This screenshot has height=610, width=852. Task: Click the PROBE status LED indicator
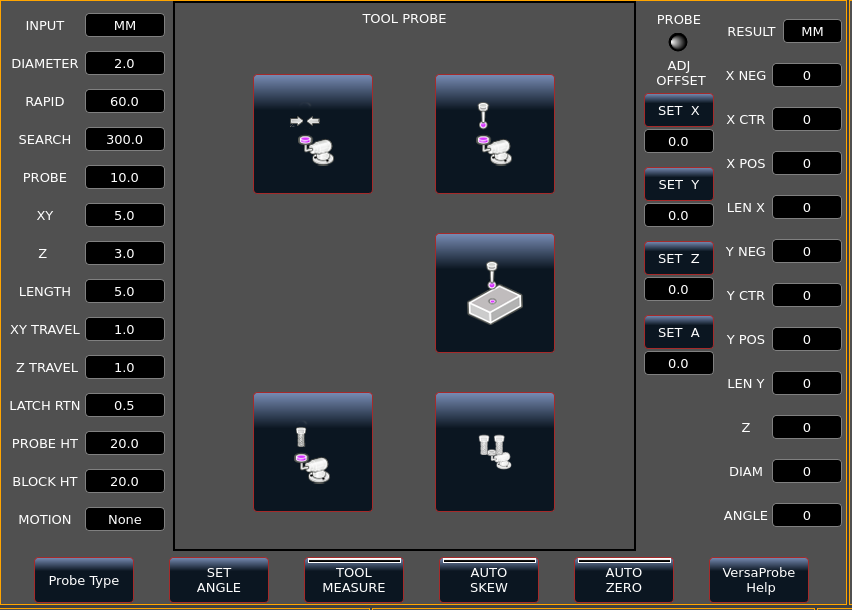[x=678, y=42]
